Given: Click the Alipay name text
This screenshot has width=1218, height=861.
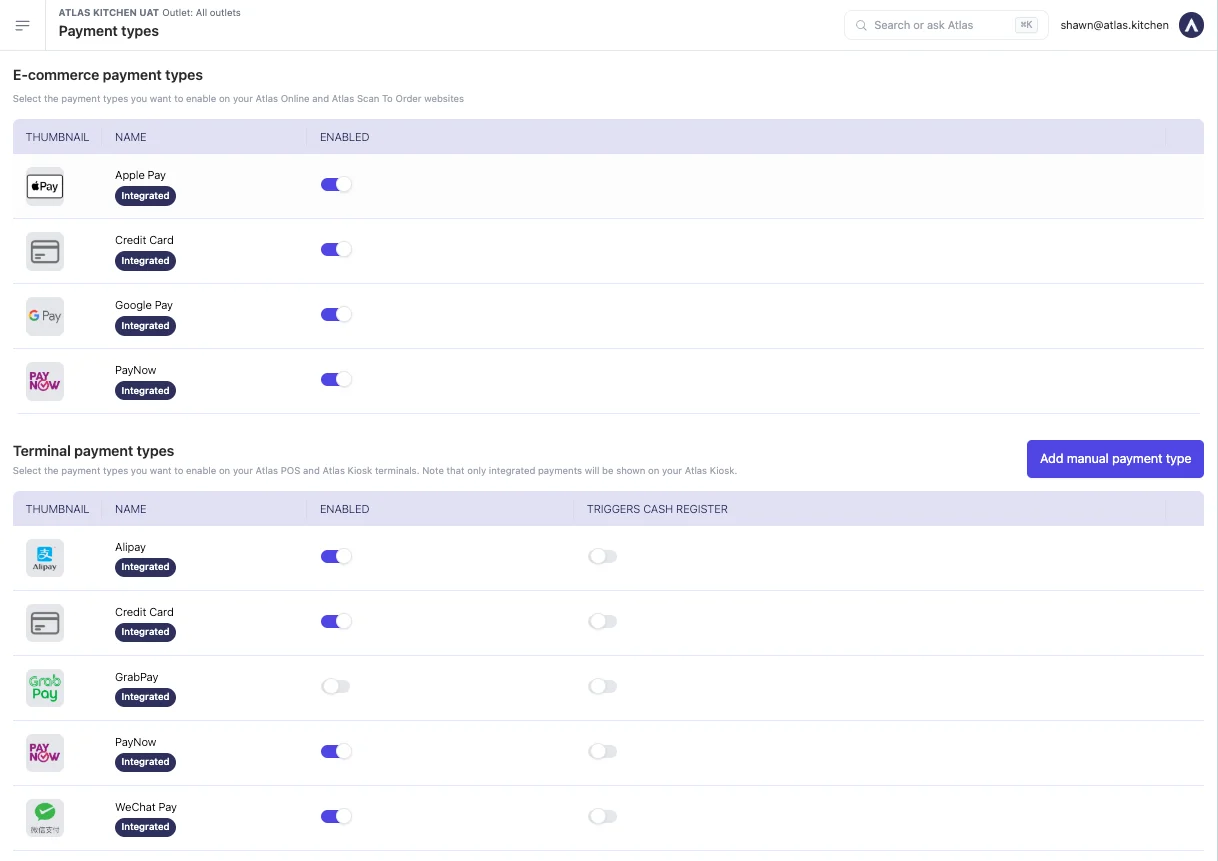Looking at the screenshot, I should click(130, 547).
